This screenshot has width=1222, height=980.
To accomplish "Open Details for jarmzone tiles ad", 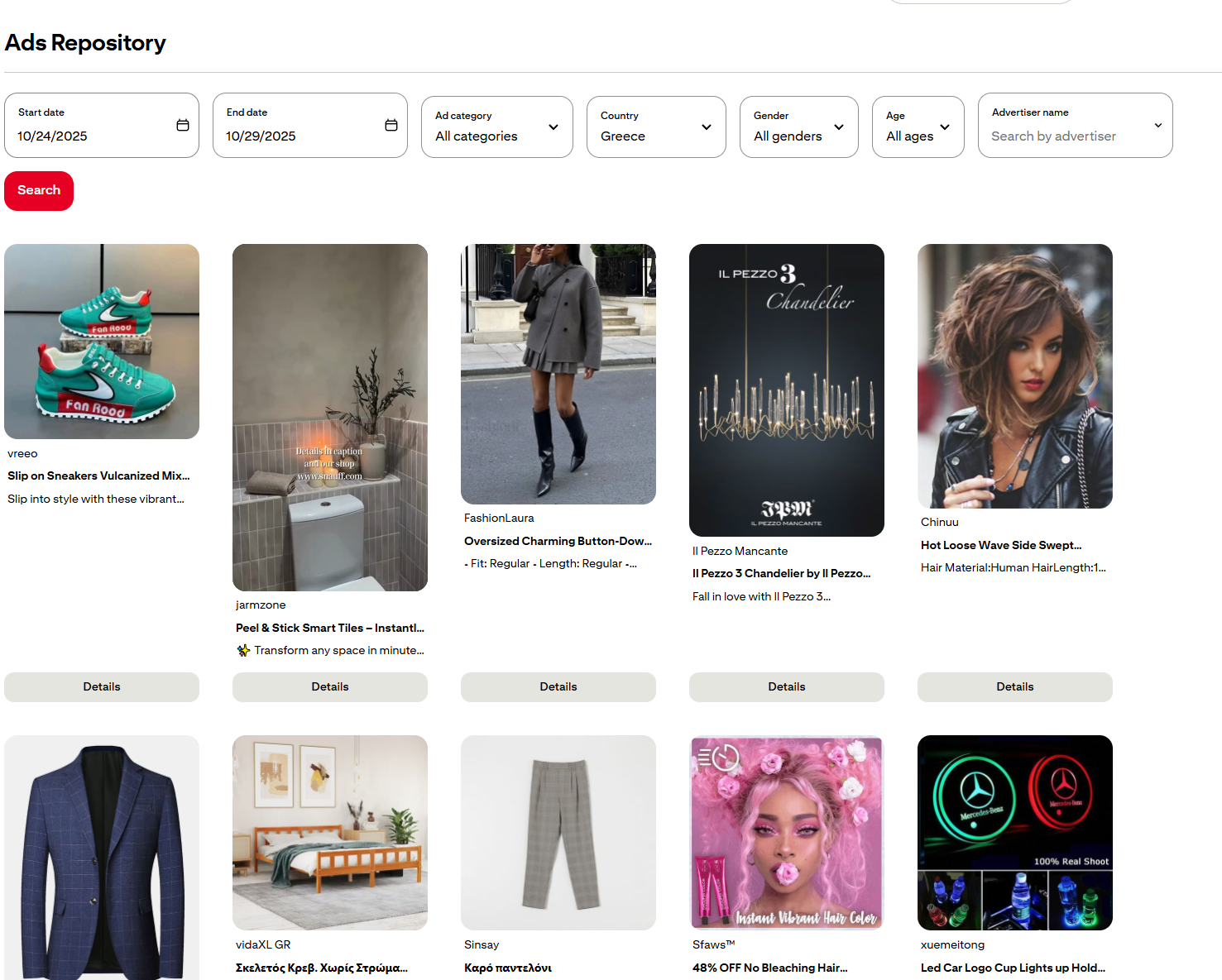I will [330, 687].
